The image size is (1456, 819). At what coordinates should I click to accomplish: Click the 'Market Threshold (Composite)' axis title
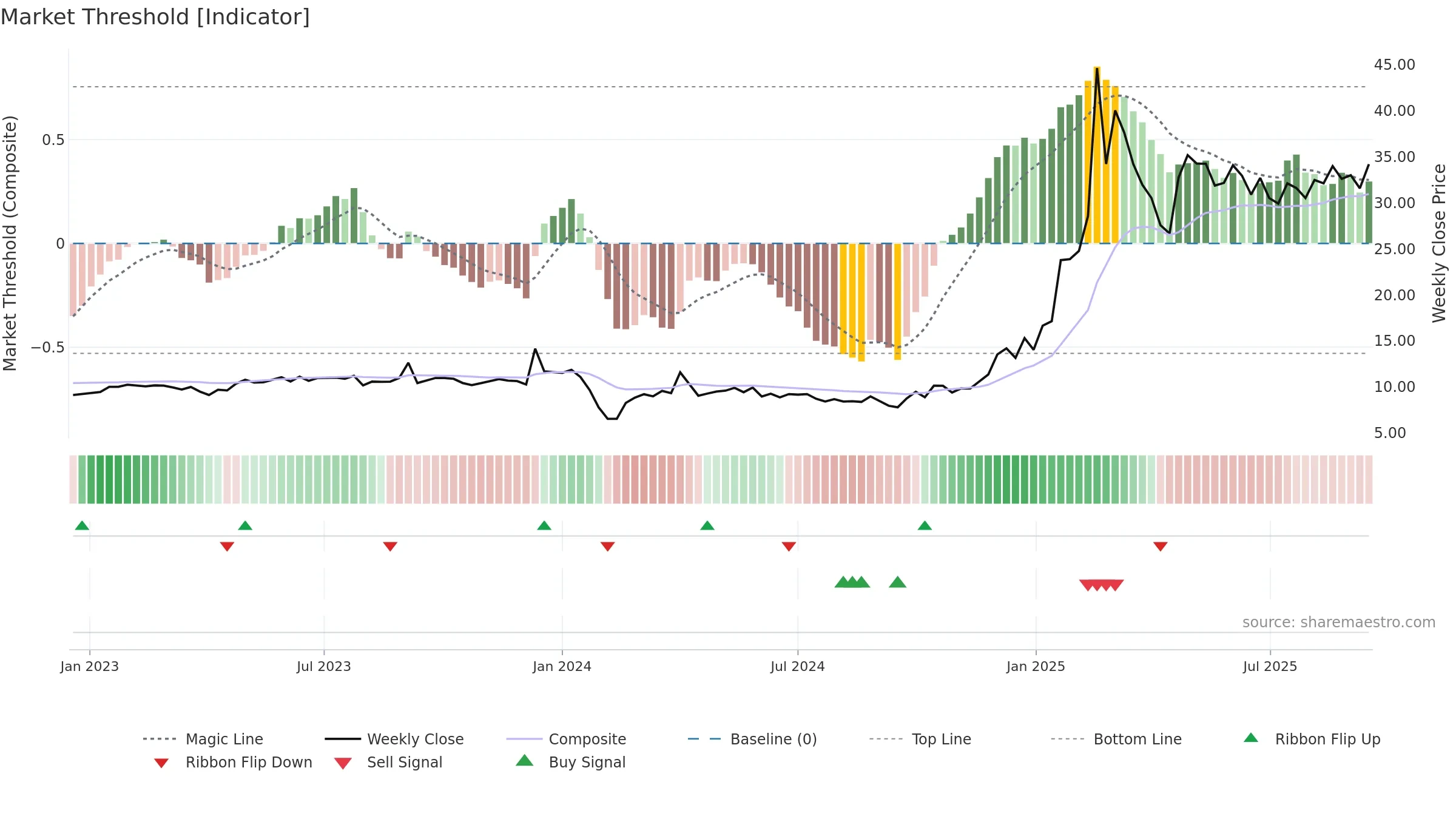pyautogui.click(x=10, y=243)
